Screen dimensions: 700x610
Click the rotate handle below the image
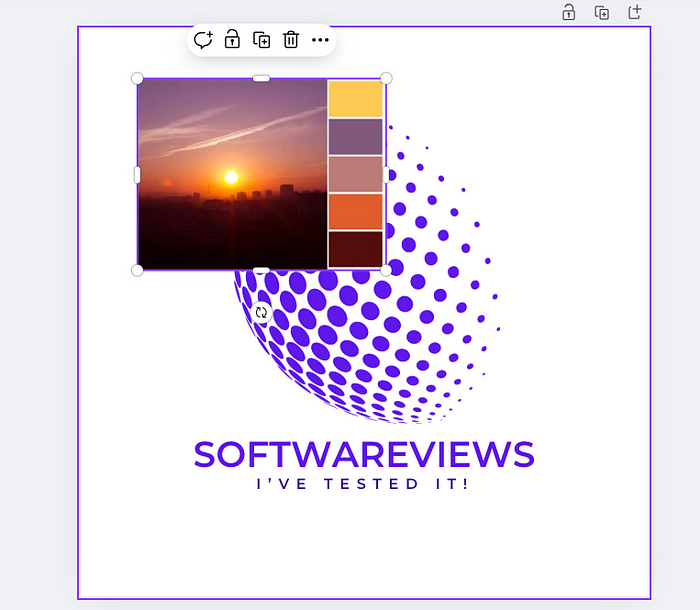click(x=261, y=313)
